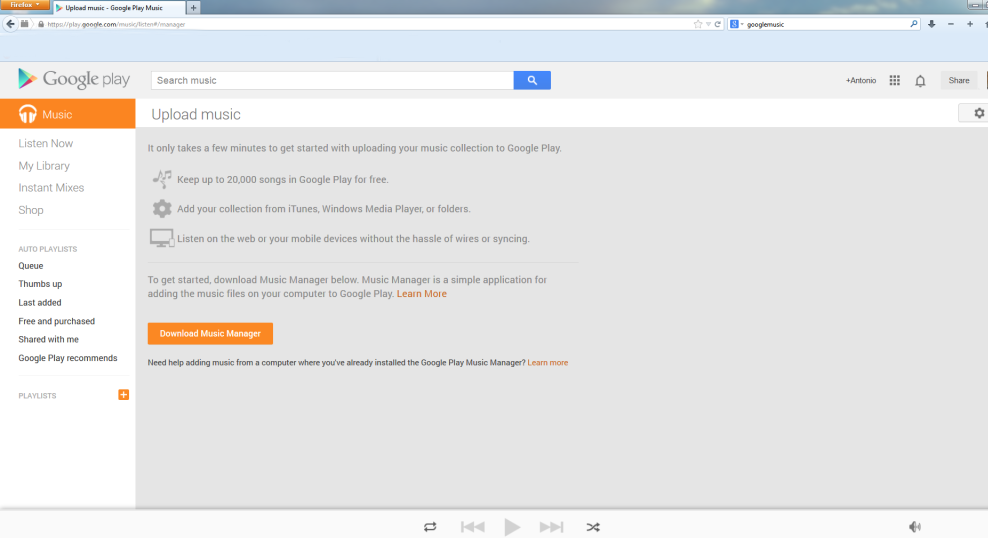Screen dimensions: 988x538
Task: Open Instant Mixes in sidebar
Action: [x=51, y=188]
